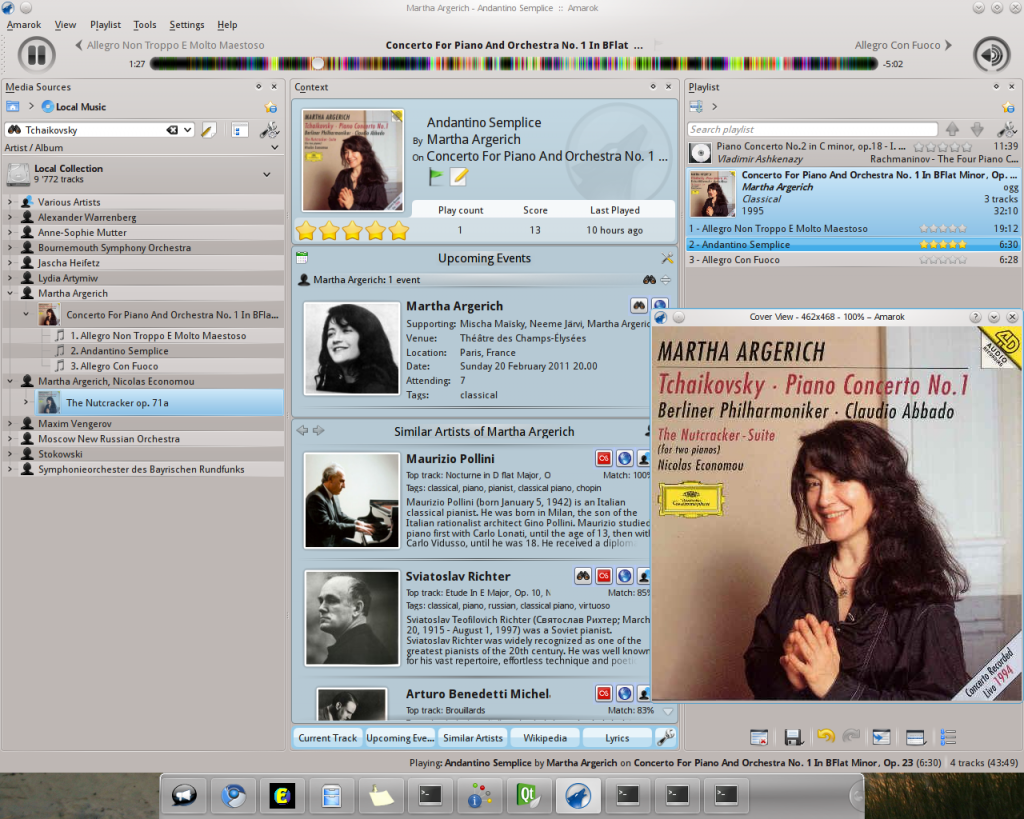Viewport: 1024px width, 819px height.
Task: Open Last.fm page for Maurizio Pollini
Action: pyautogui.click(x=604, y=458)
